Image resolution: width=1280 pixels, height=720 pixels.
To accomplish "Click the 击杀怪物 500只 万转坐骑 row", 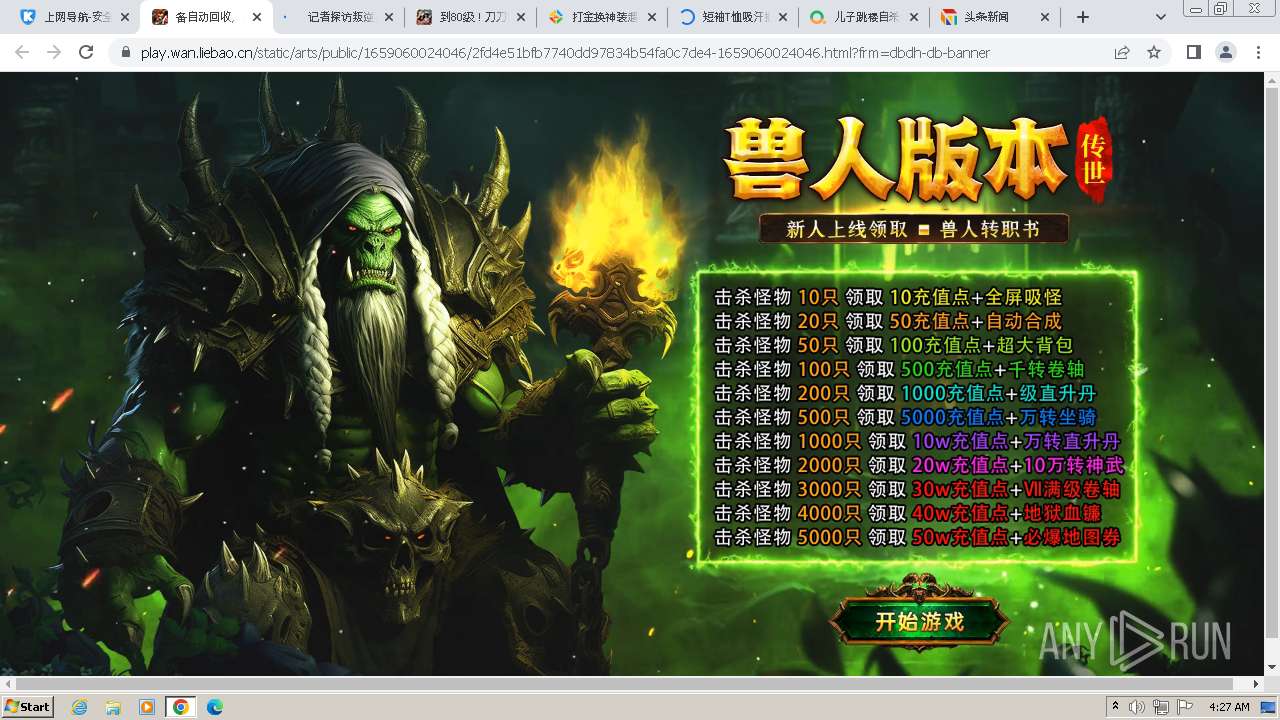I will point(905,417).
